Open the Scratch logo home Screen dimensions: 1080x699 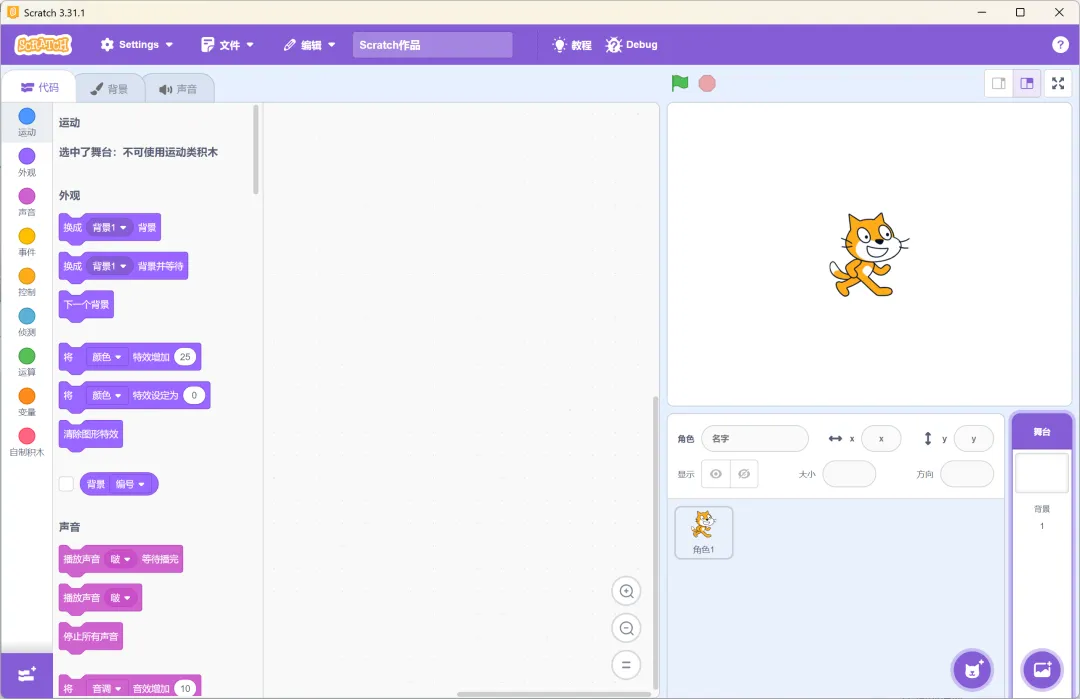pyautogui.click(x=43, y=45)
